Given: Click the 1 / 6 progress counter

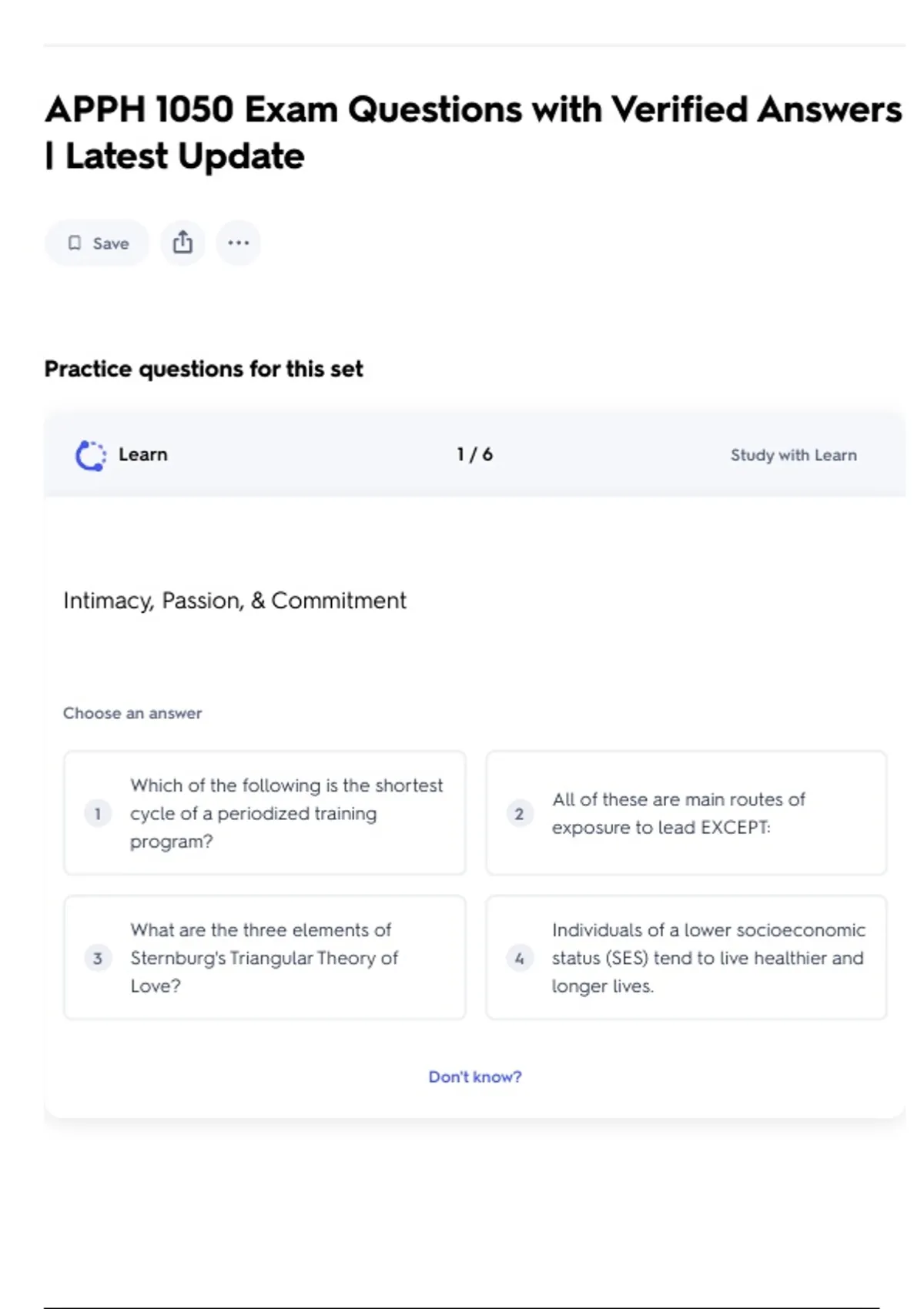Looking at the screenshot, I should (474, 455).
